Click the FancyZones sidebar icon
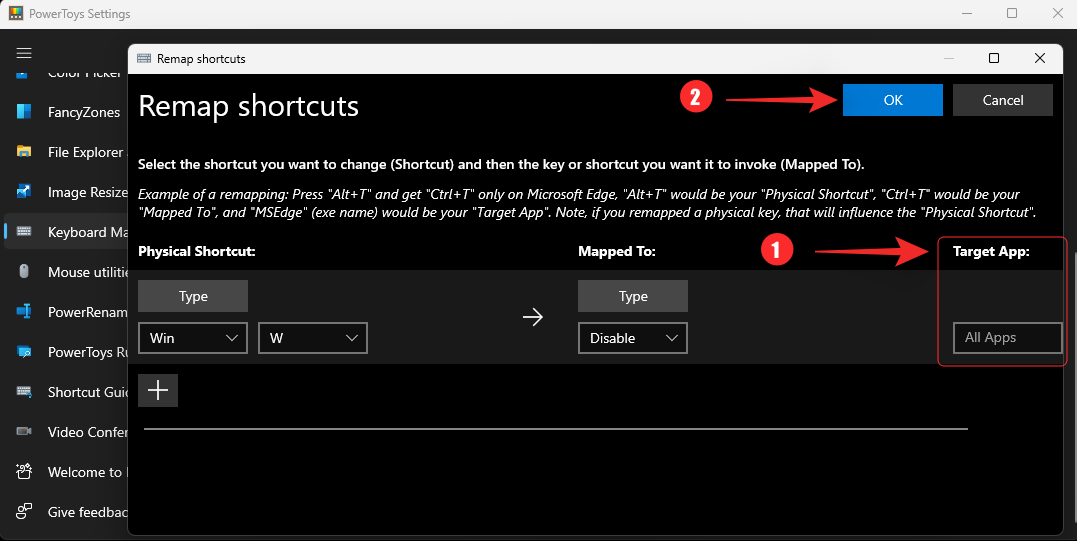 point(24,112)
